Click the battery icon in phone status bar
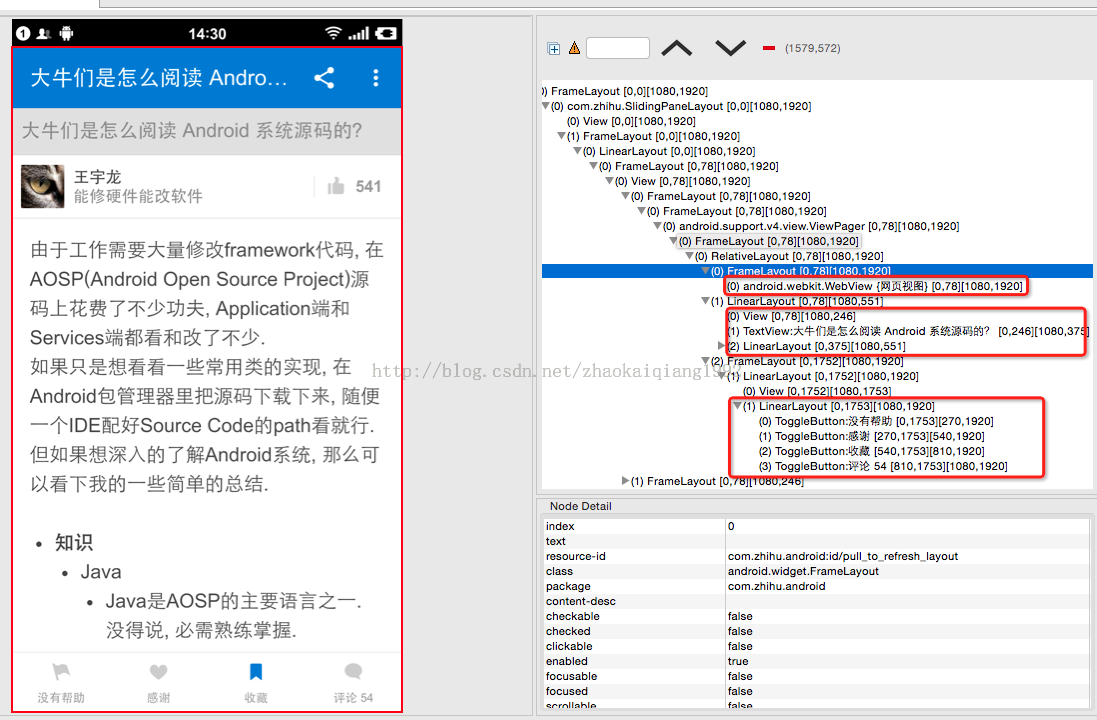Viewport: 1097px width, 720px height. click(x=385, y=33)
